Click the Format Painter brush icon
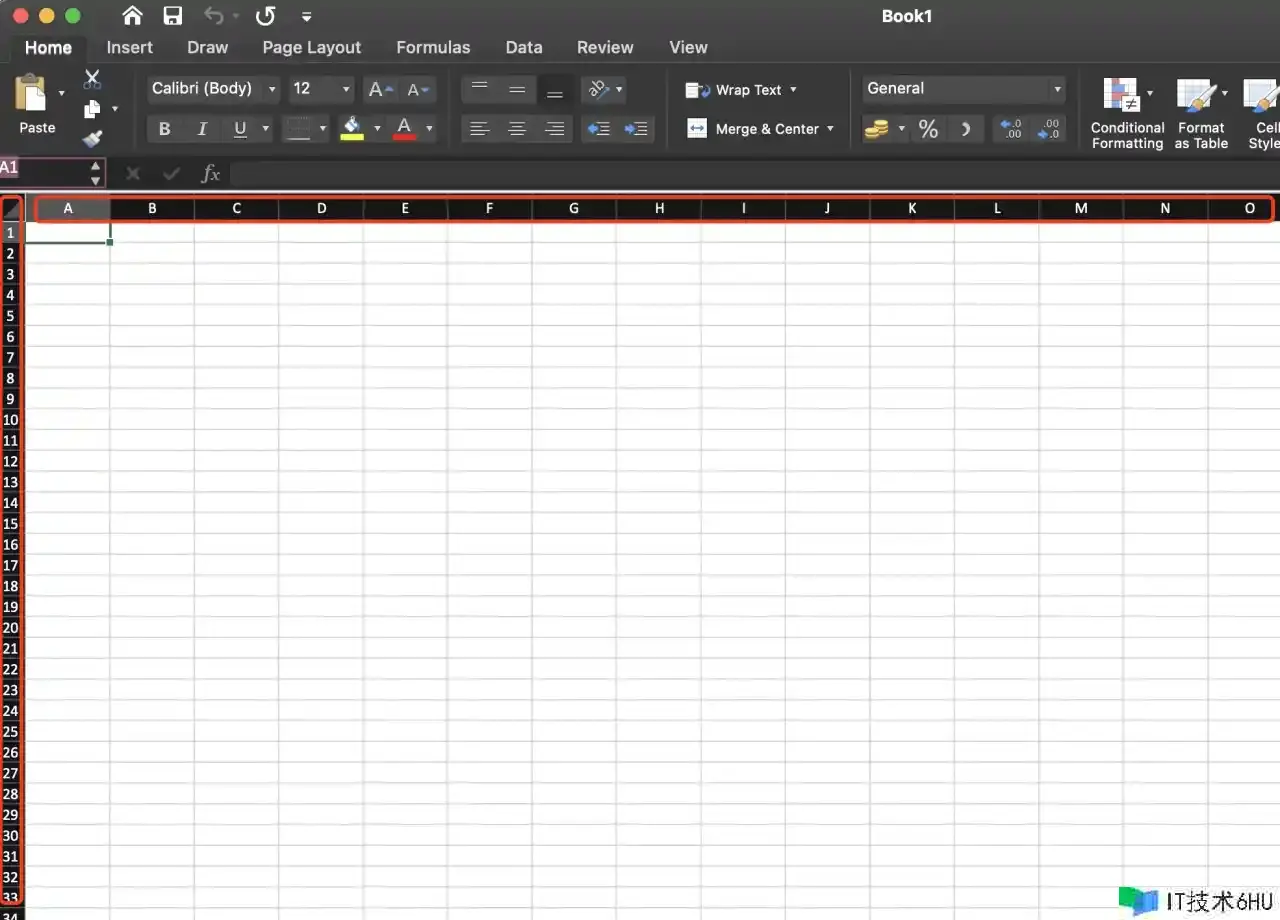 tap(92, 138)
